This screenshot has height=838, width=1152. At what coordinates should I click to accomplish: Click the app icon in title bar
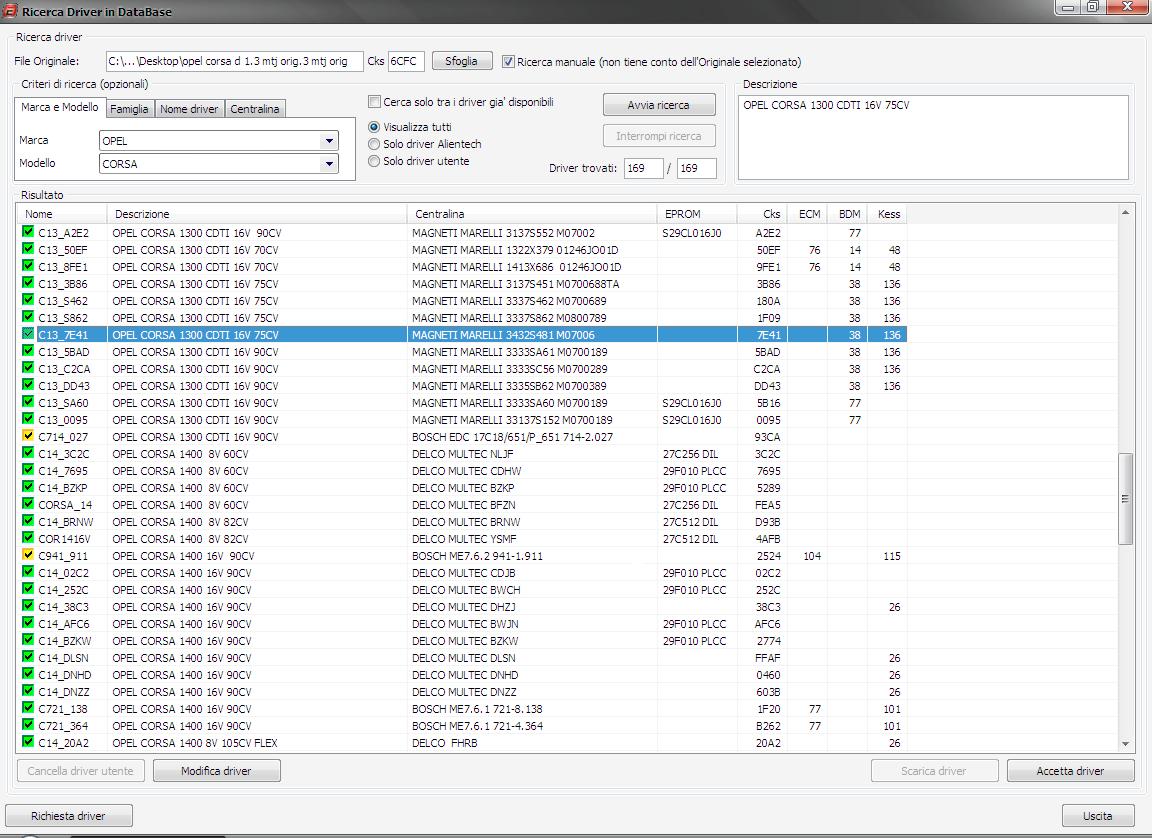click(10, 10)
